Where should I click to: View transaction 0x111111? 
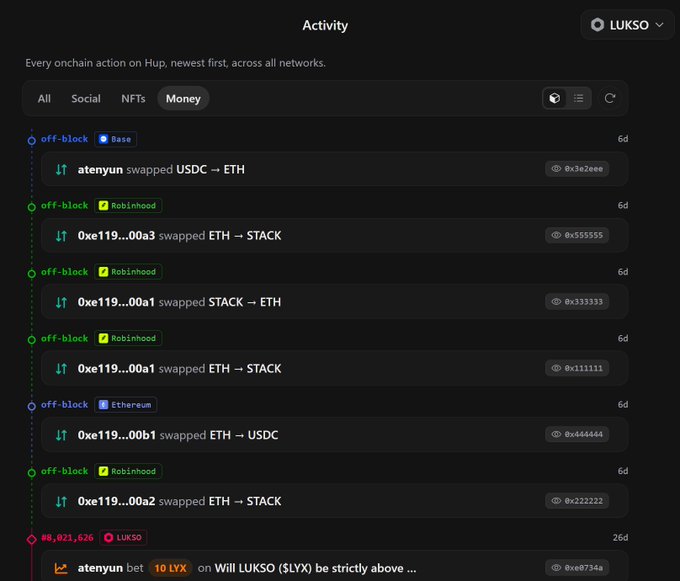click(577, 368)
